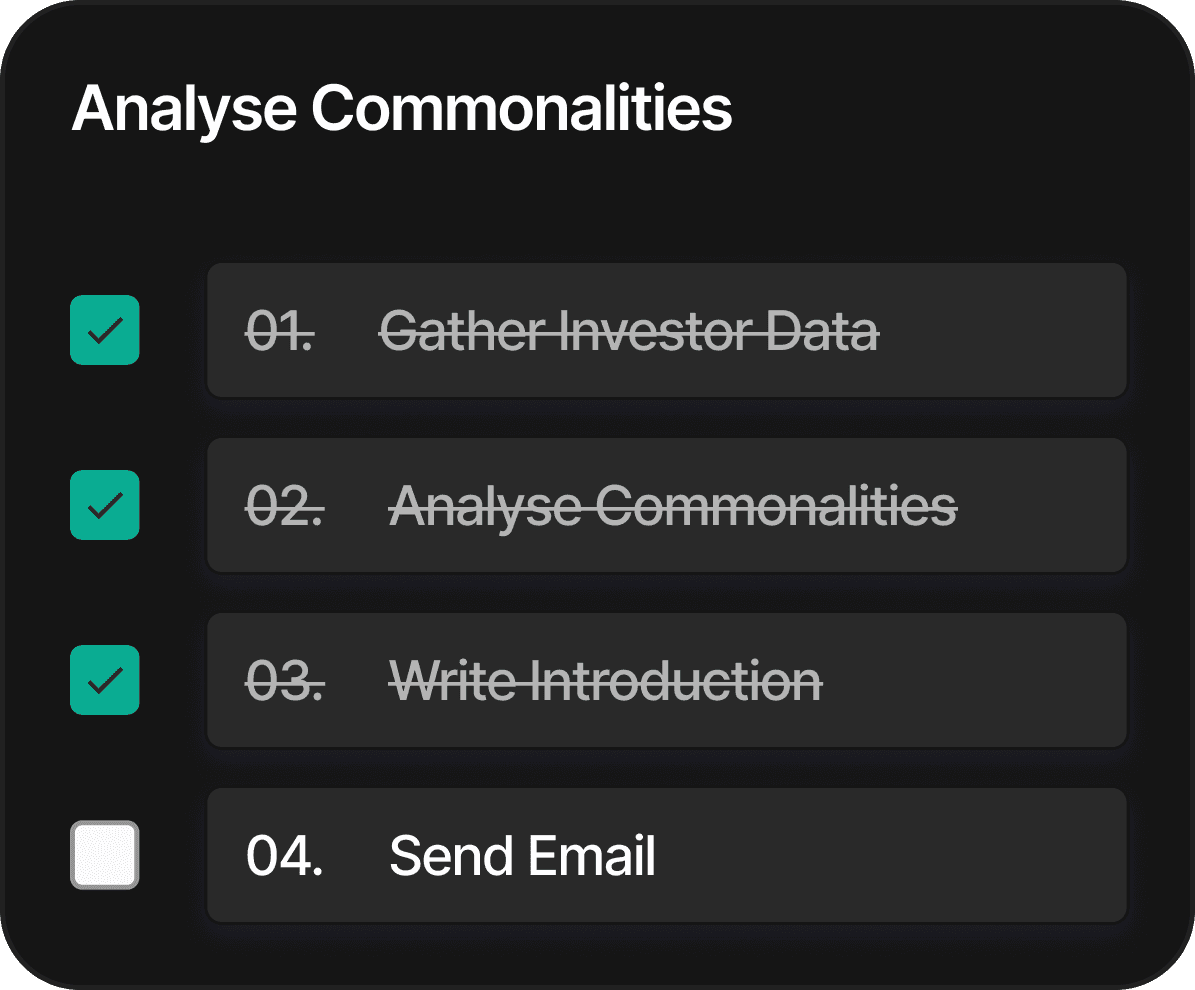Uncheck the Gather Investor Data checkbox
The width and height of the screenshot is (1195, 990).
click(x=105, y=330)
